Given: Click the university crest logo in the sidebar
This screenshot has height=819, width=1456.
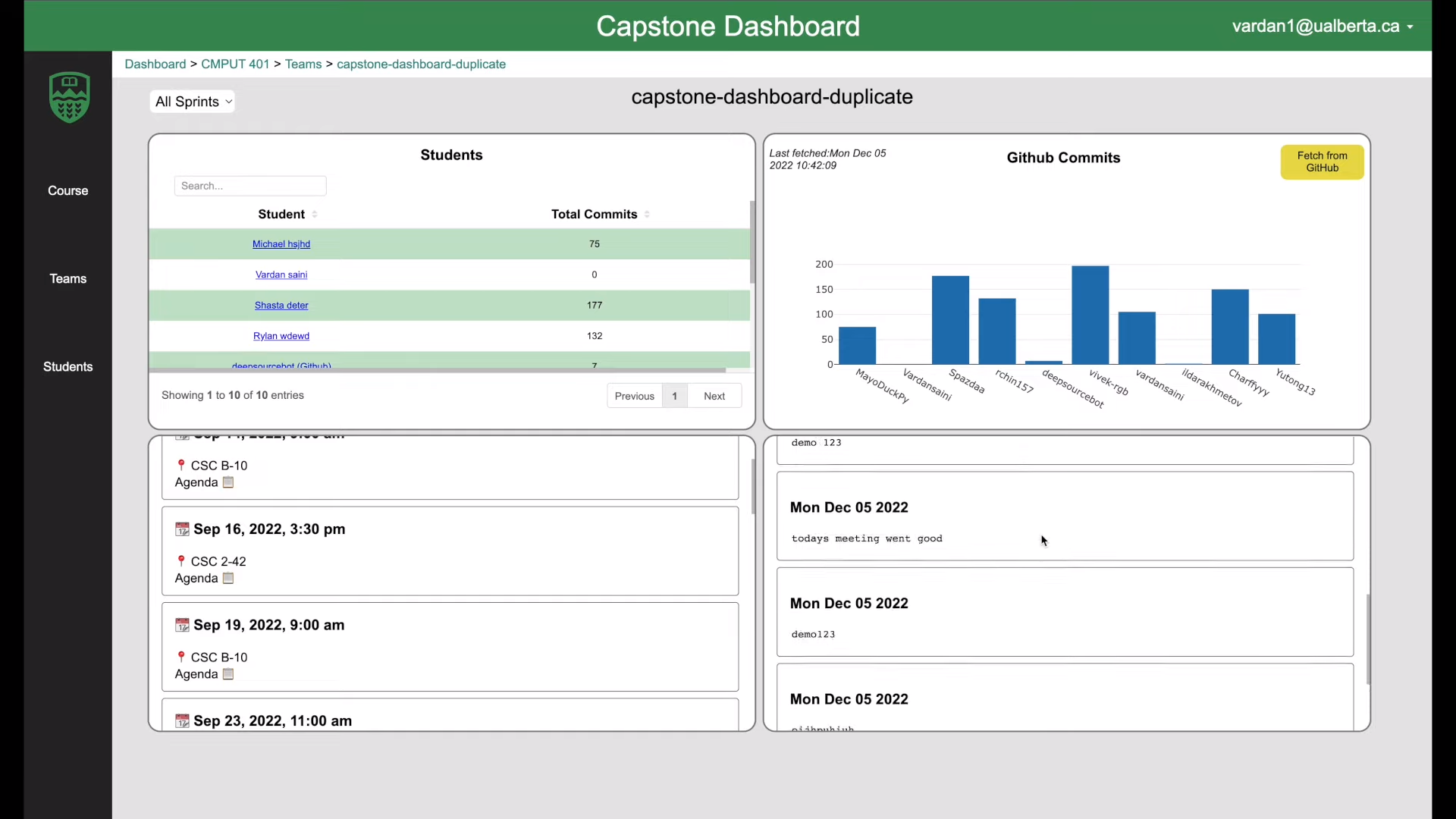Looking at the screenshot, I should pos(68,97).
